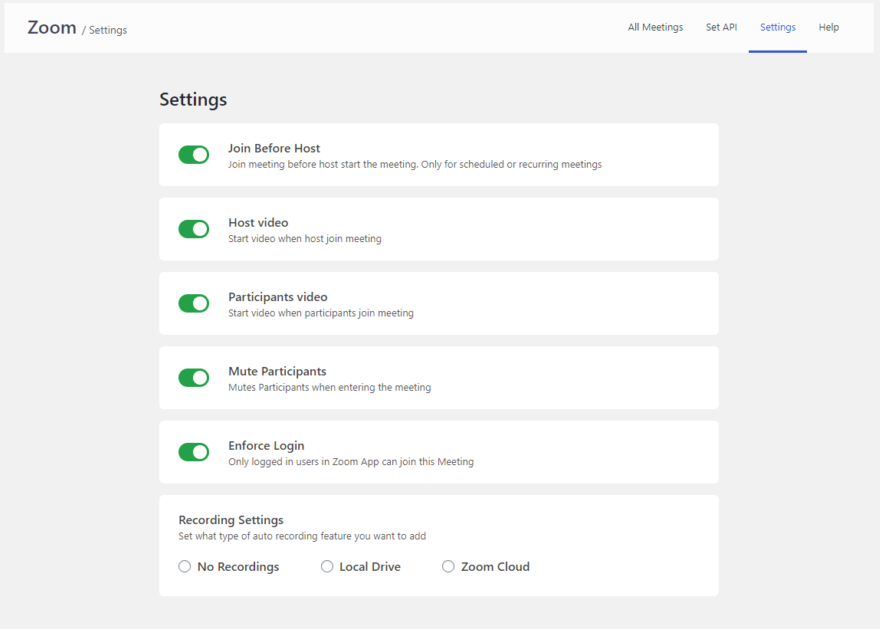Click the Participants video heading text

tap(278, 297)
